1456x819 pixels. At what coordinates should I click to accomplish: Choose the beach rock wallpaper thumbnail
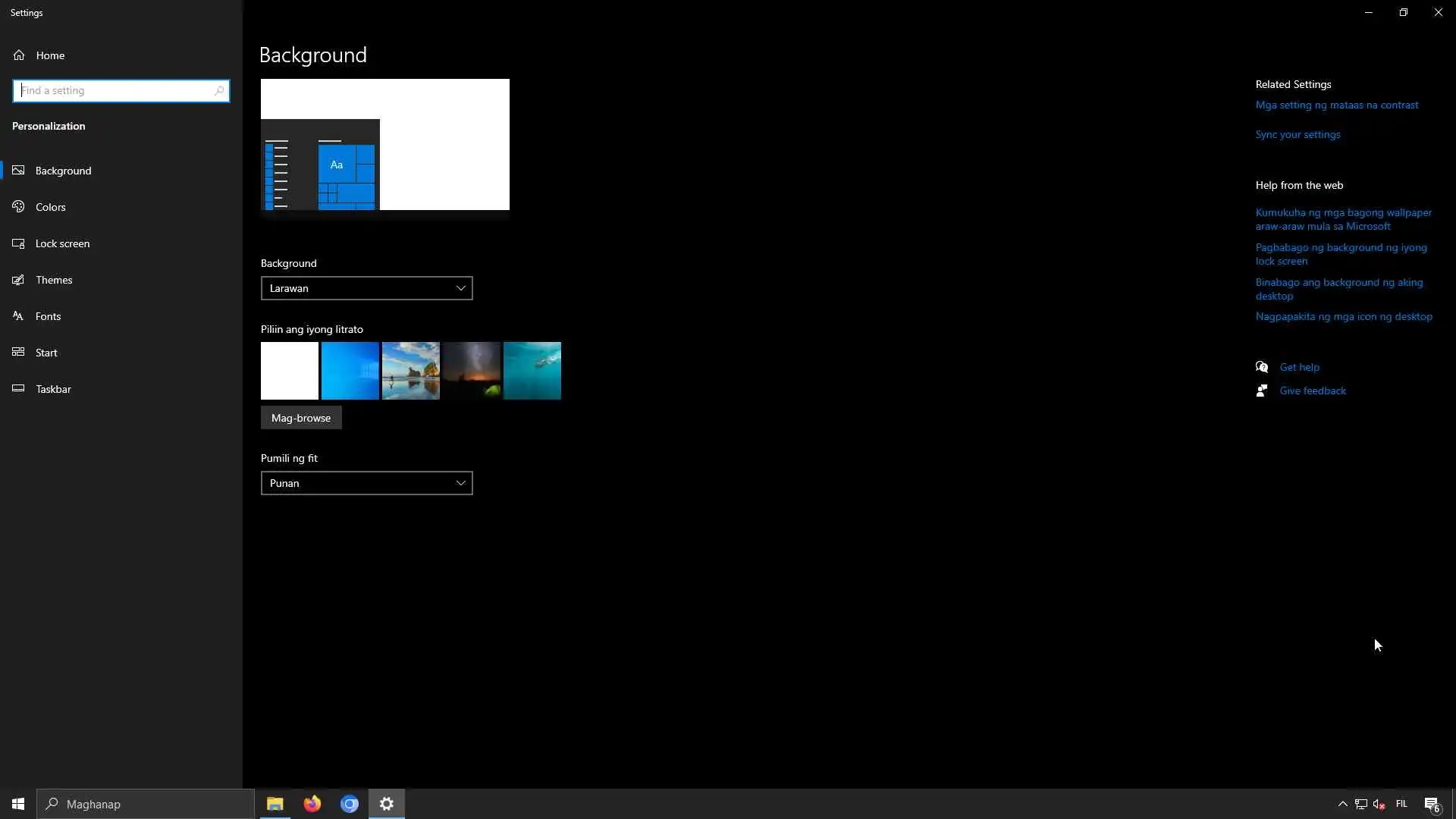click(411, 371)
